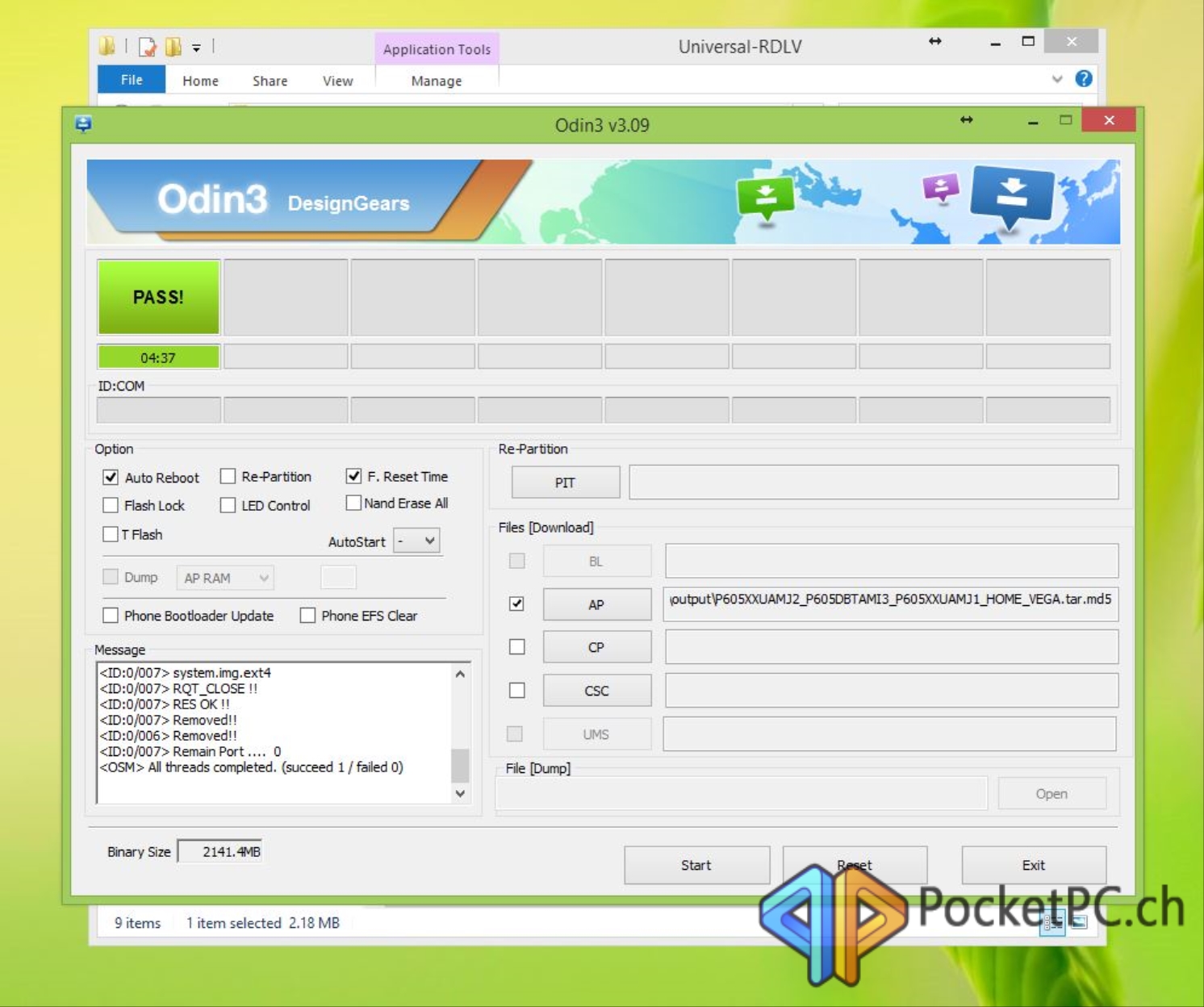Enable the T Flash checkbox
1204x1007 pixels.
click(111, 534)
